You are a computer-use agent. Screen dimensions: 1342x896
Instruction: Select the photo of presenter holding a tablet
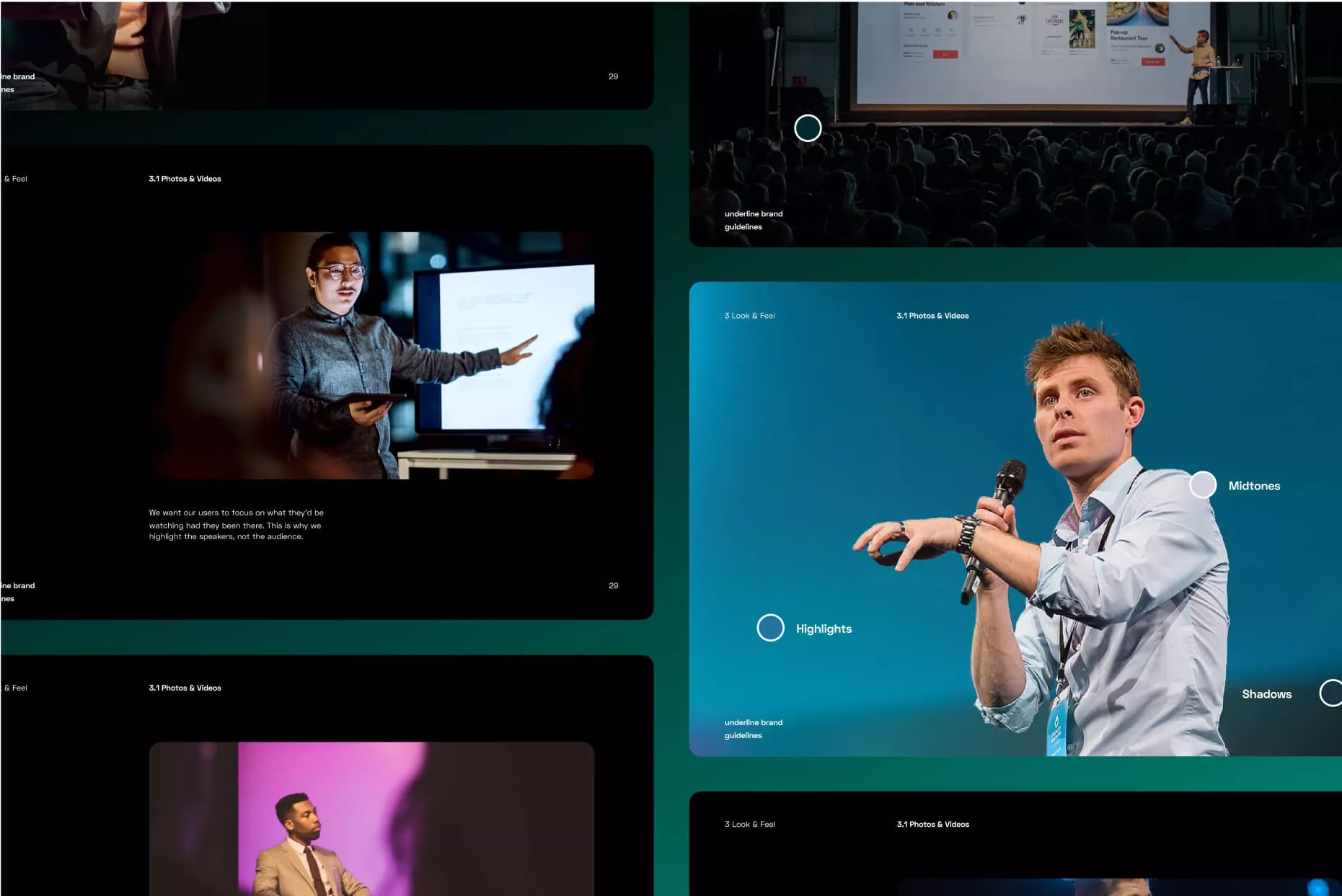[371, 355]
